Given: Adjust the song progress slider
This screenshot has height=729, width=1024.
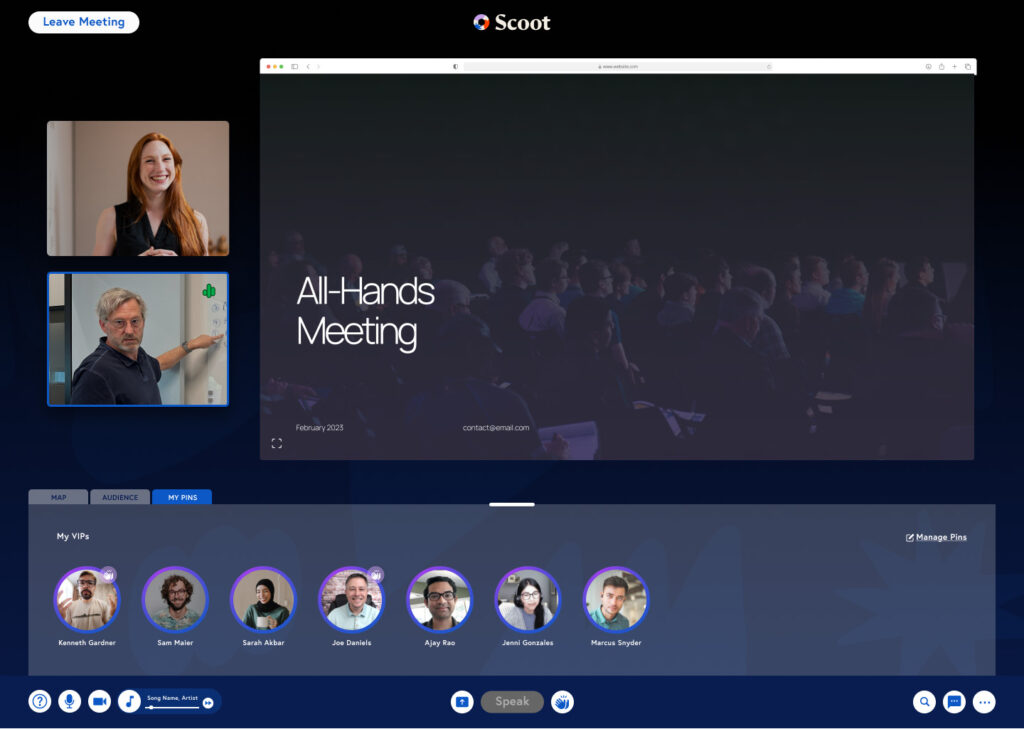Looking at the screenshot, I should [173, 708].
